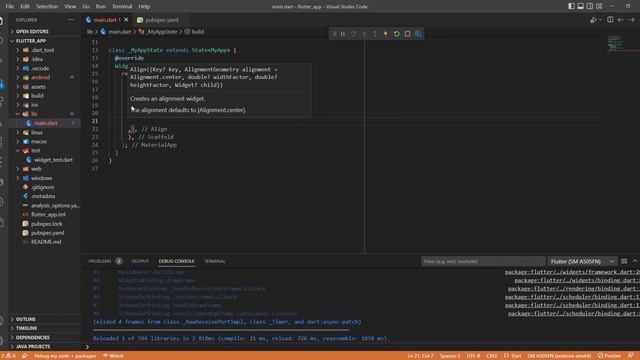Open Explorer more actions ellipsis
The height and width of the screenshot is (360, 640).
tap(71, 20)
